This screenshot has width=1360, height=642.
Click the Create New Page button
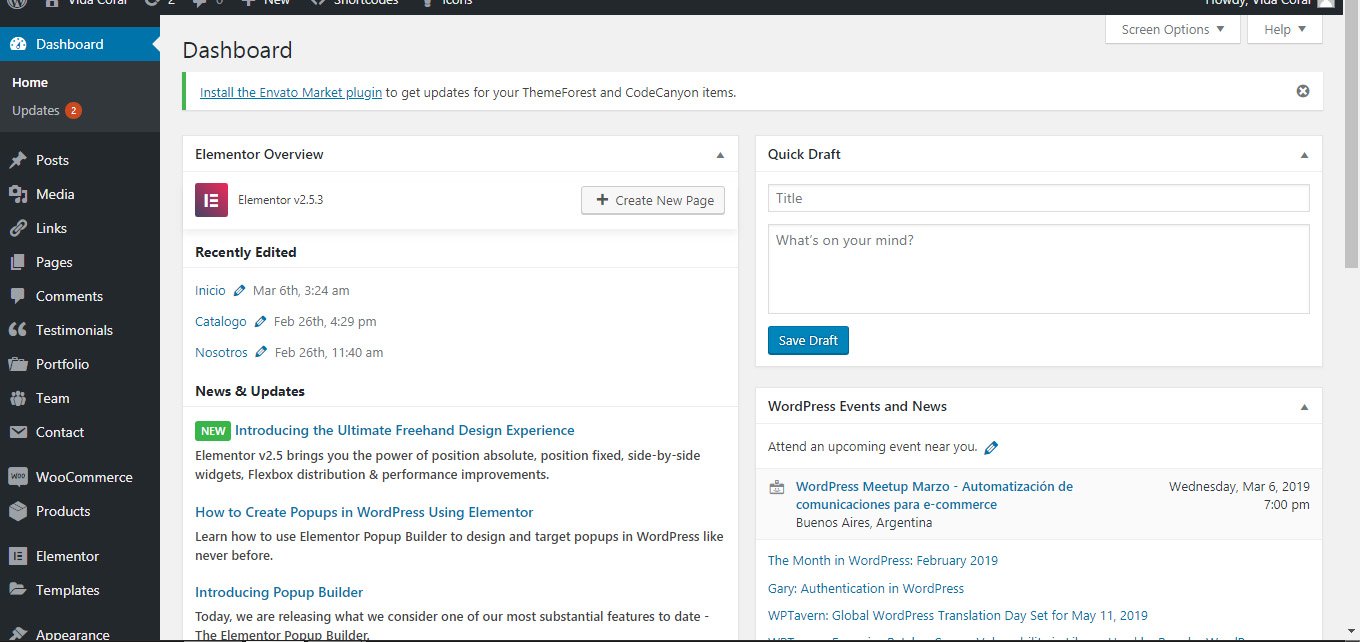pos(653,200)
